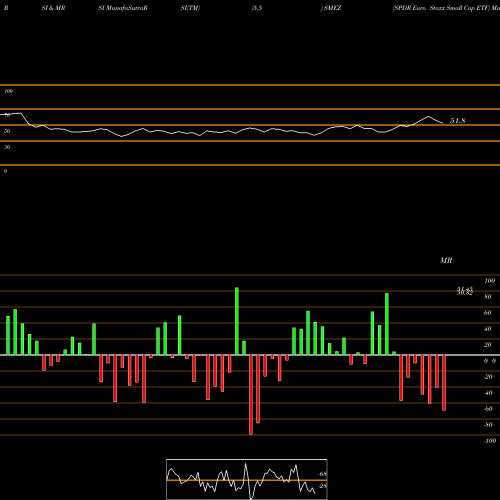Click the '-100' label on MR axis
Screen dimensions: 500x500
pyautogui.click(x=489, y=441)
